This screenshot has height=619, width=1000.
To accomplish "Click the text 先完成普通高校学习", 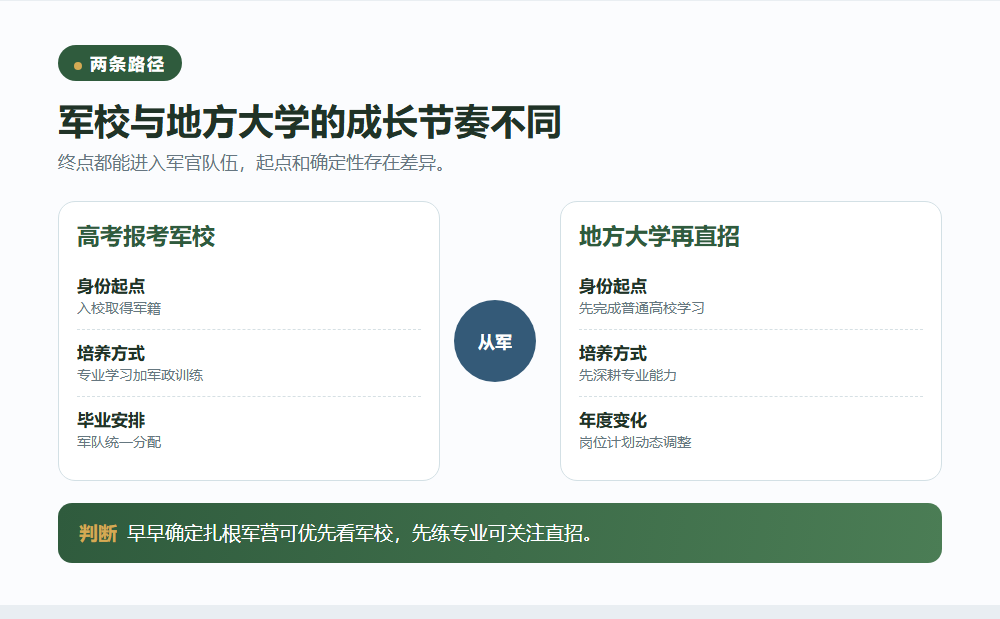I will pos(642,309).
